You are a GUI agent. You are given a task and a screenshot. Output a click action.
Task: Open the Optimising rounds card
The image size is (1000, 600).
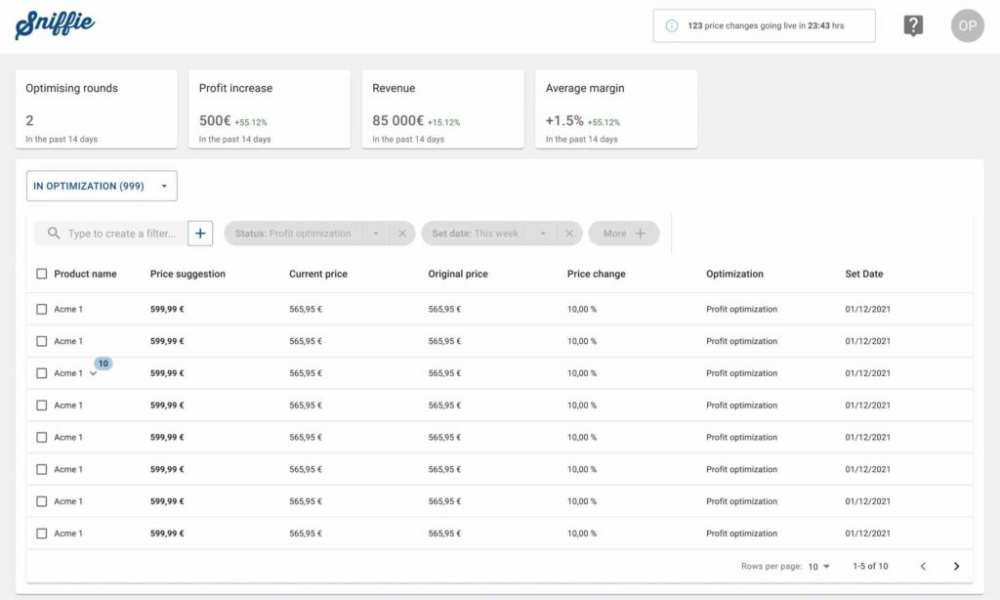click(x=96, y=110)
